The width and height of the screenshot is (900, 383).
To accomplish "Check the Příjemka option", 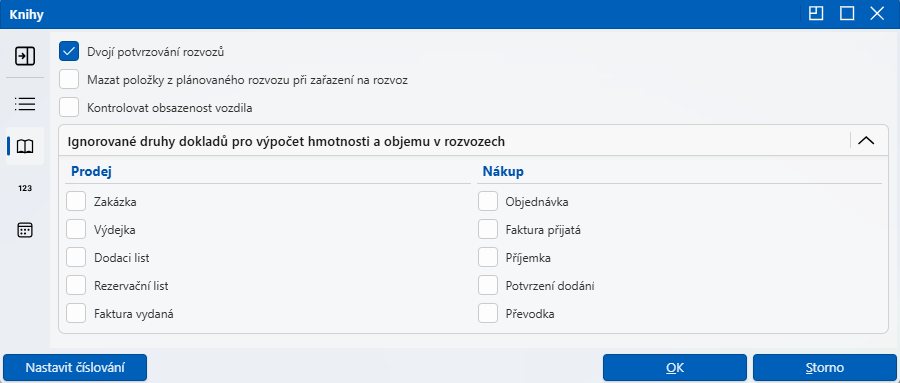I will click(488, 258).
